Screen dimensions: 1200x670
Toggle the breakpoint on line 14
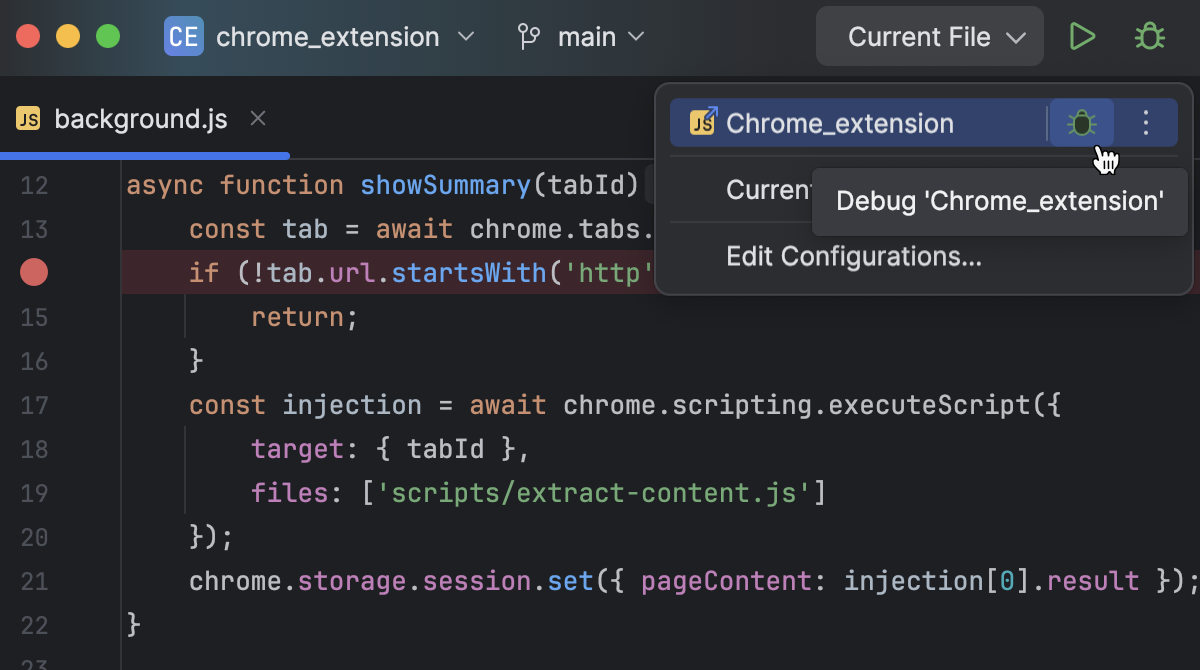coord(33,272)
